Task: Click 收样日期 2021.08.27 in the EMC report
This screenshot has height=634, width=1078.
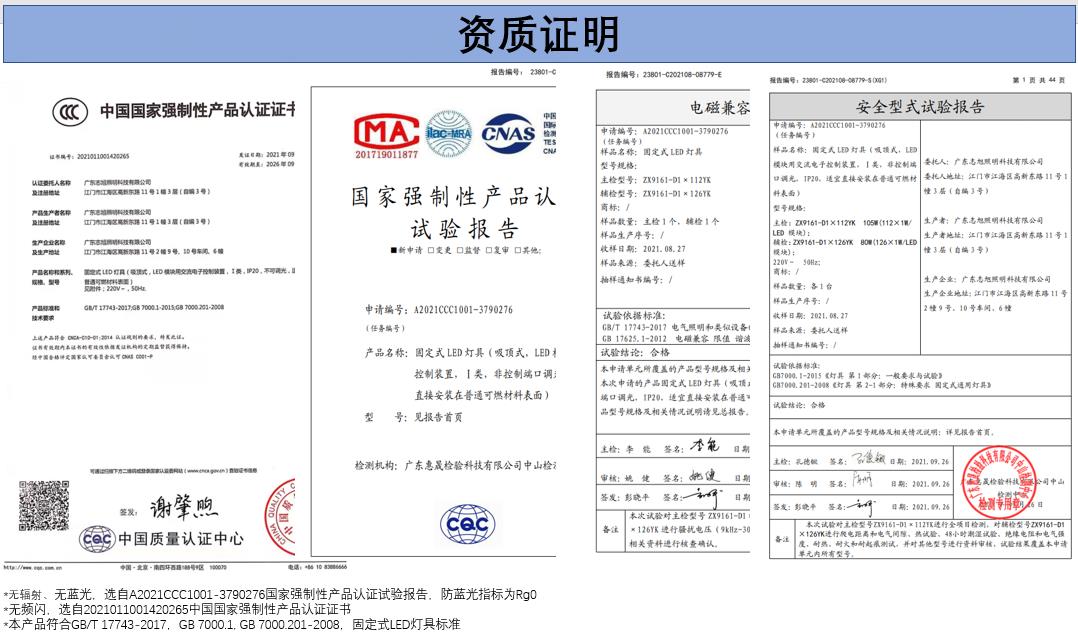Action: (x=643, y=249)
